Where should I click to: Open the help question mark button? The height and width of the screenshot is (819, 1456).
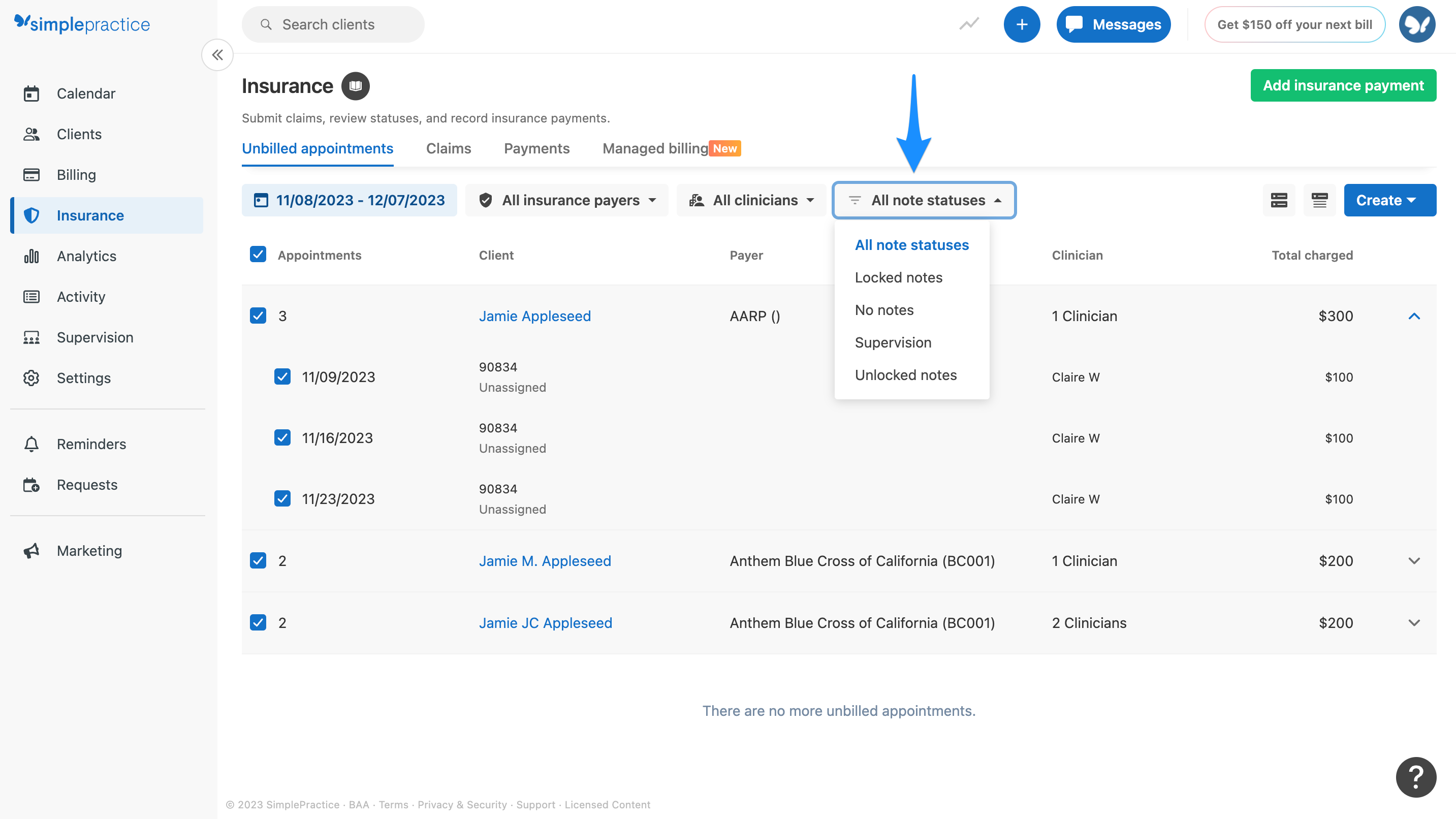click(x=1416, y=777)
